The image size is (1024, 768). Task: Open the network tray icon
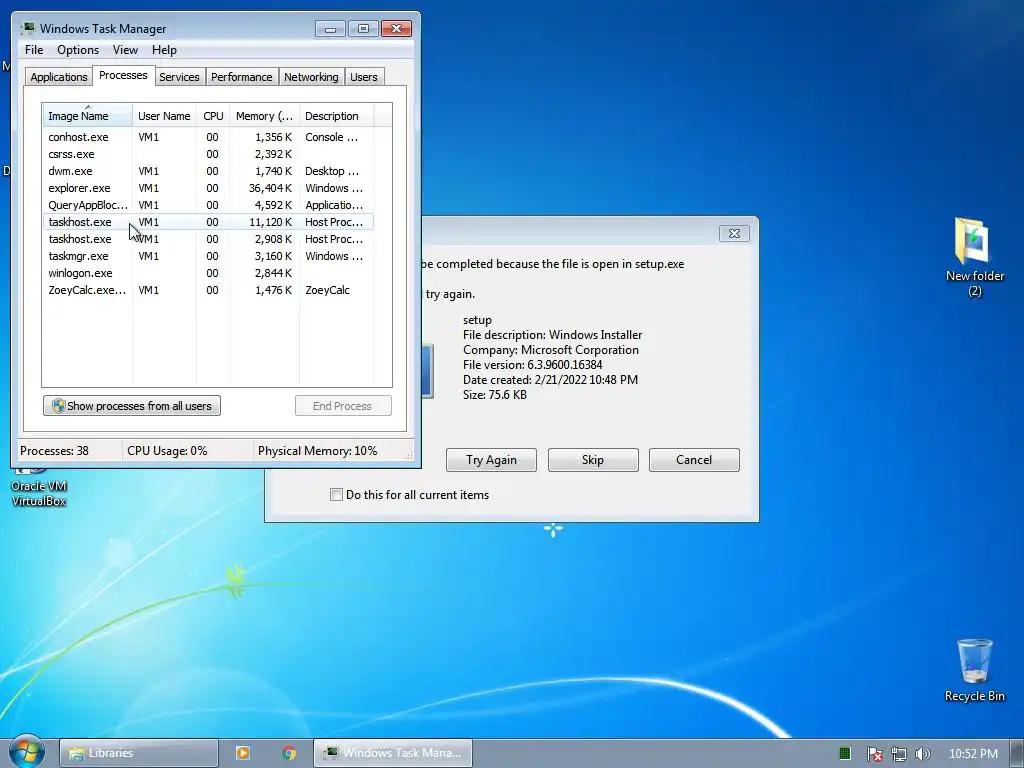tap(899, 754)
